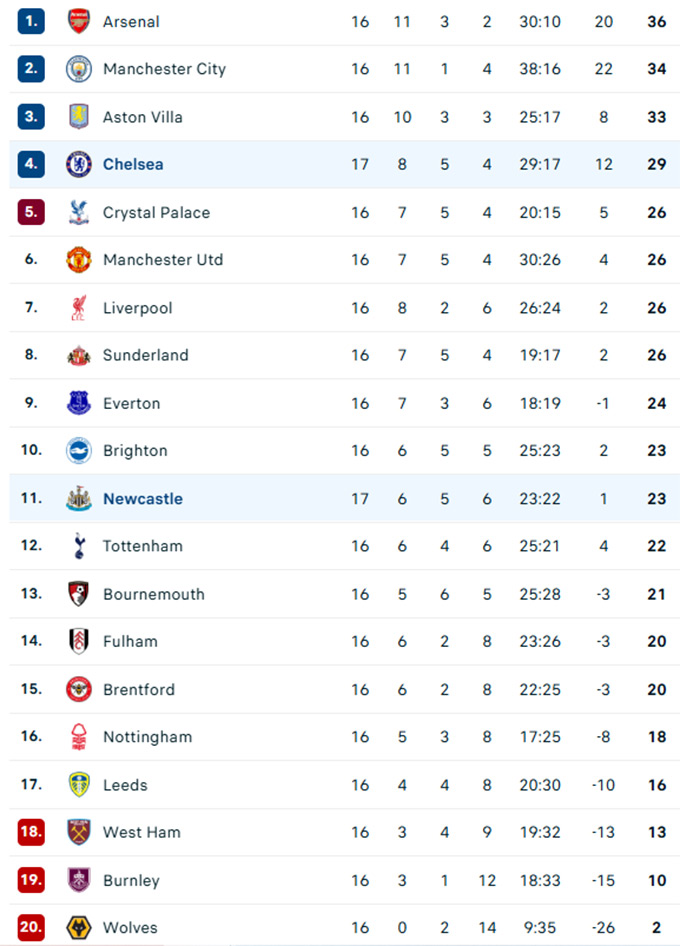Click the Chelsea club crest icon

(x=79, y=164)
